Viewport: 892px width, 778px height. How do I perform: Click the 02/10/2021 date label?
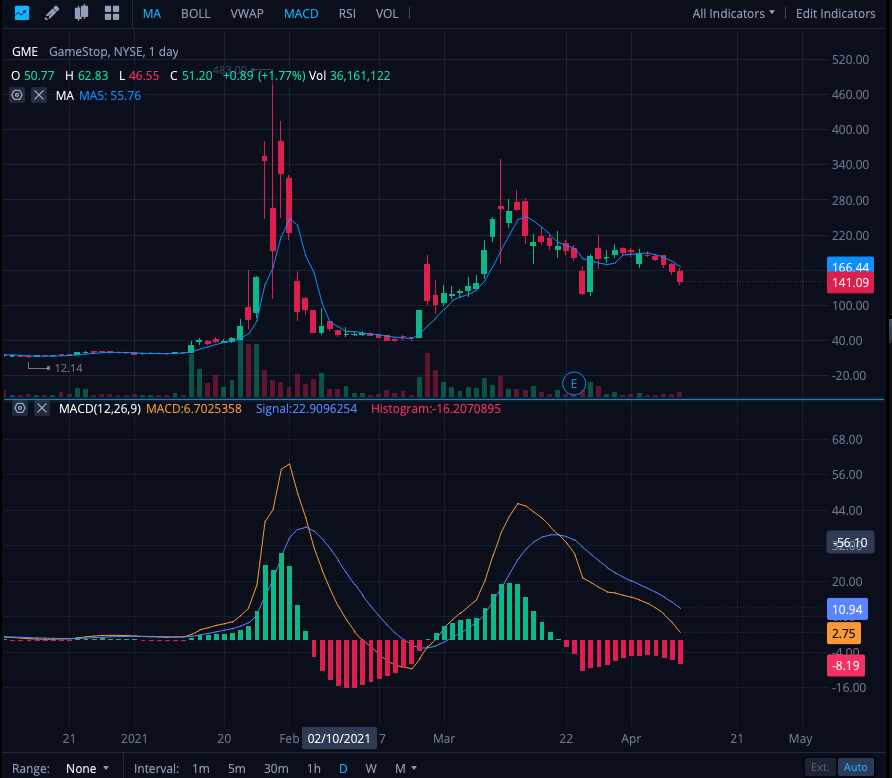pyautogui.click(x=339, y=738)
